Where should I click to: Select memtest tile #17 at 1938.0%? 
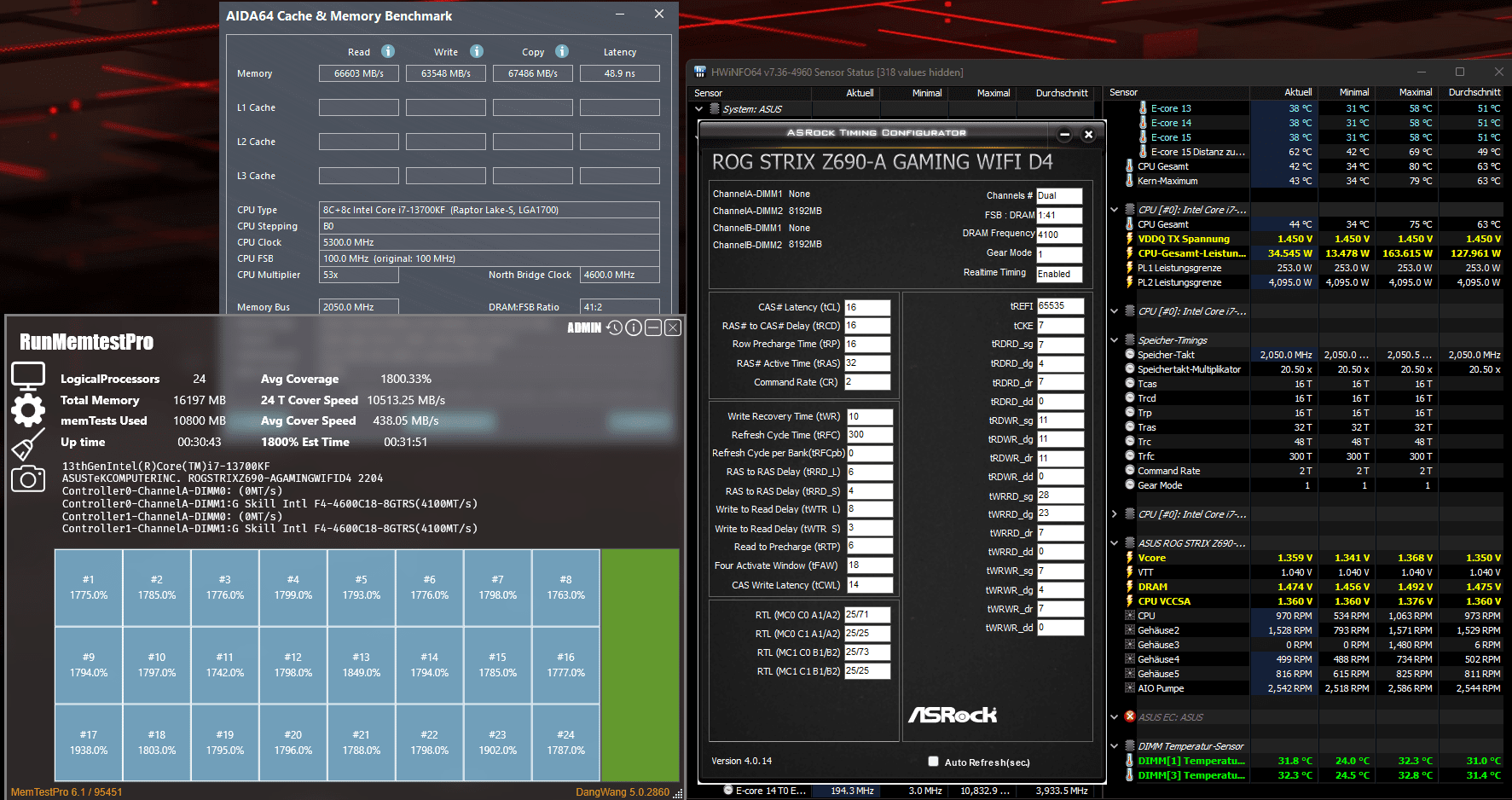point(89,743)
